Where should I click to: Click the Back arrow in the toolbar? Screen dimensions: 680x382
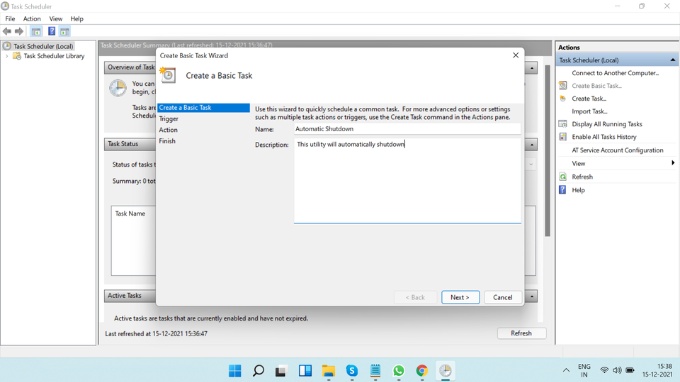pos(7,31)
